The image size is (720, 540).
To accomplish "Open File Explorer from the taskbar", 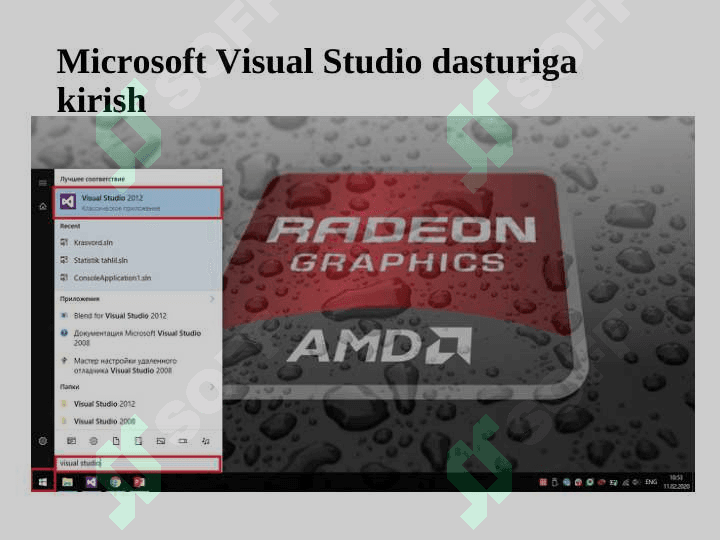I will (x=67, y=482).
